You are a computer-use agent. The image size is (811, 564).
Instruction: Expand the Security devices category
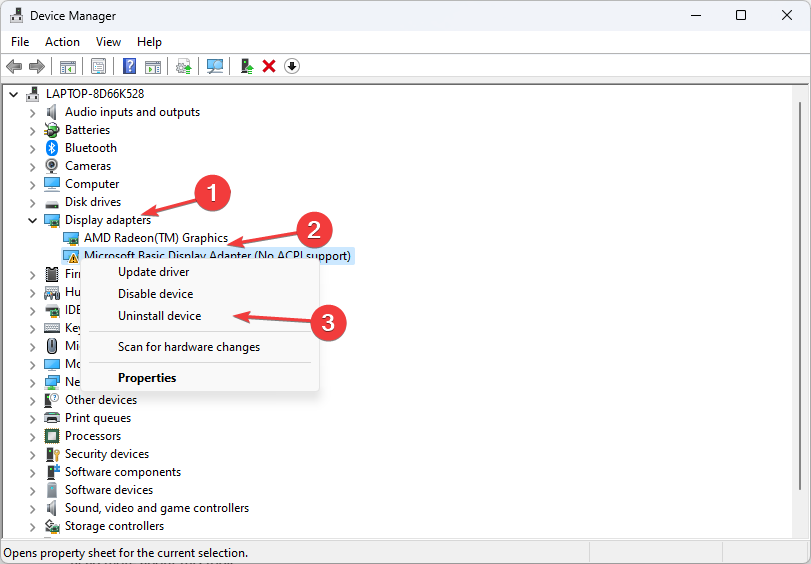tap(32, 455)
